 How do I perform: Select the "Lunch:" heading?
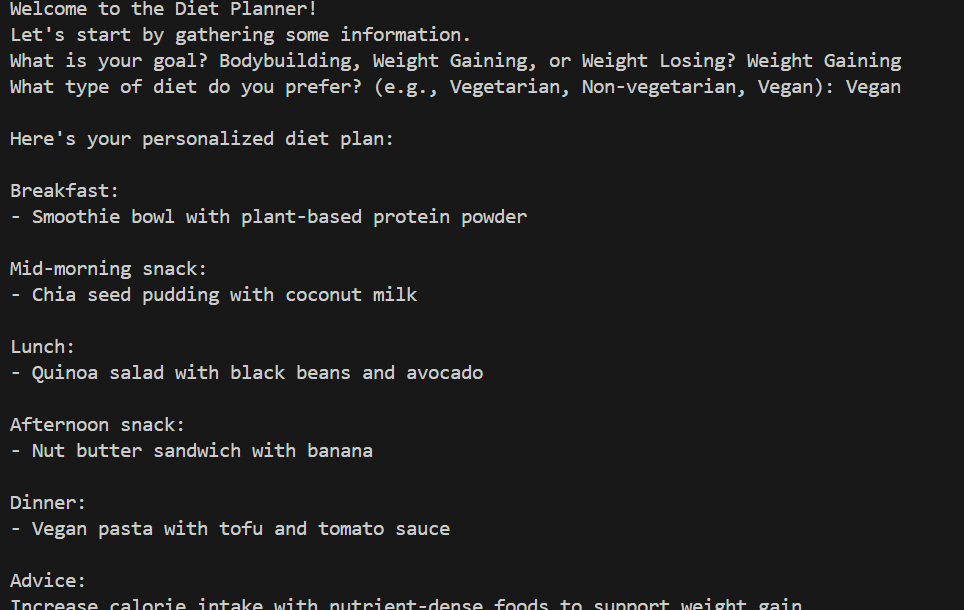43,347
